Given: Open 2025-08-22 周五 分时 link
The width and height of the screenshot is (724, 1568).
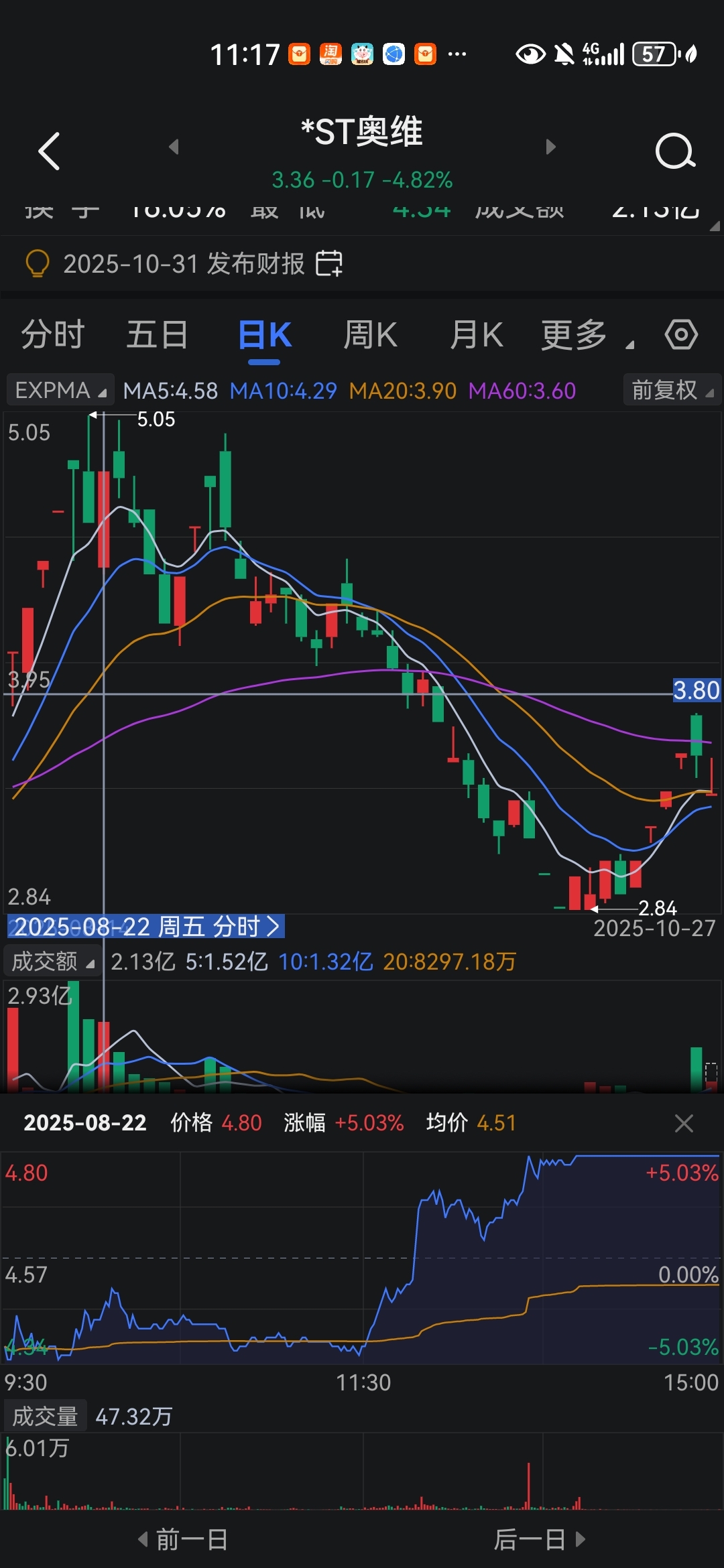Looking at the screenshot, I should pos(146,927).
